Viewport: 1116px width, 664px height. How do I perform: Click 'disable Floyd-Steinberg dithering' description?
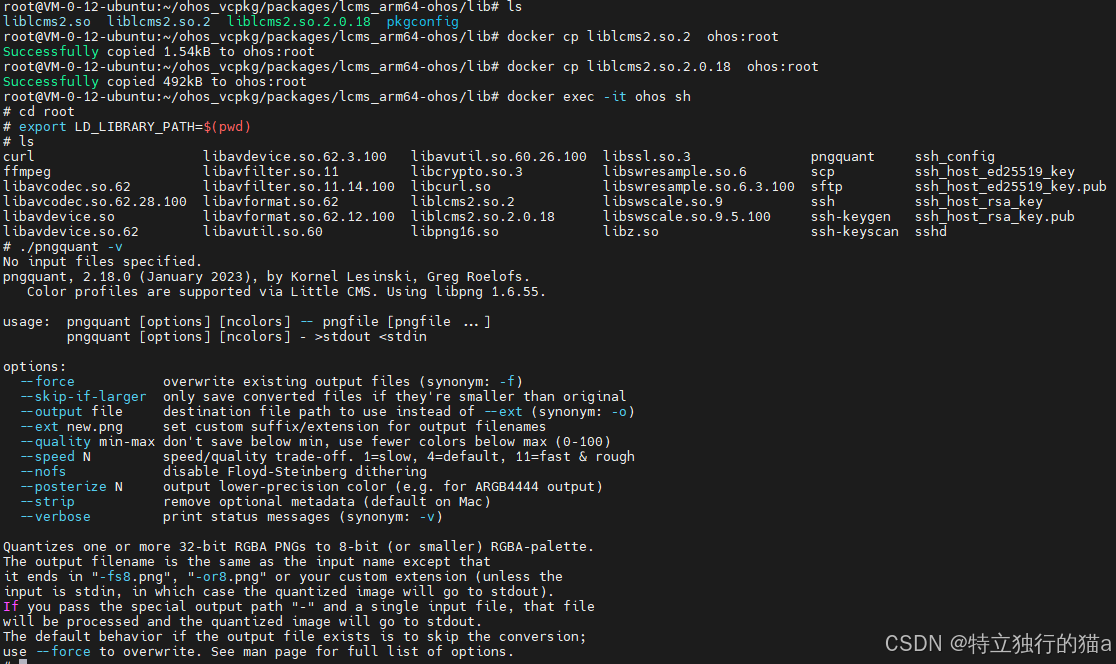point(295,471)
